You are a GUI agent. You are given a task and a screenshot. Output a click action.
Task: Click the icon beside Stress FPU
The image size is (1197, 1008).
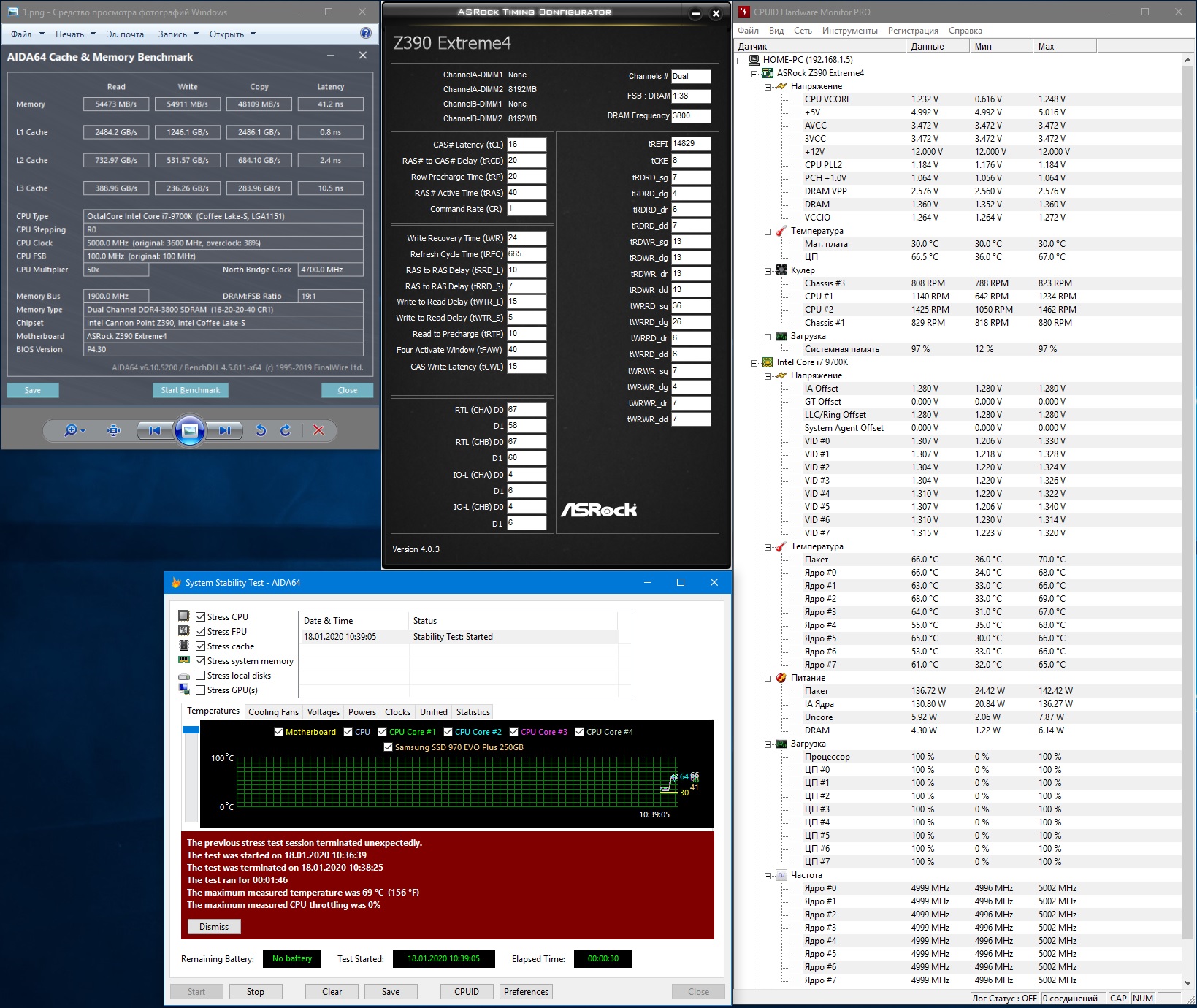pyautogui.click(x=184, y=631)
